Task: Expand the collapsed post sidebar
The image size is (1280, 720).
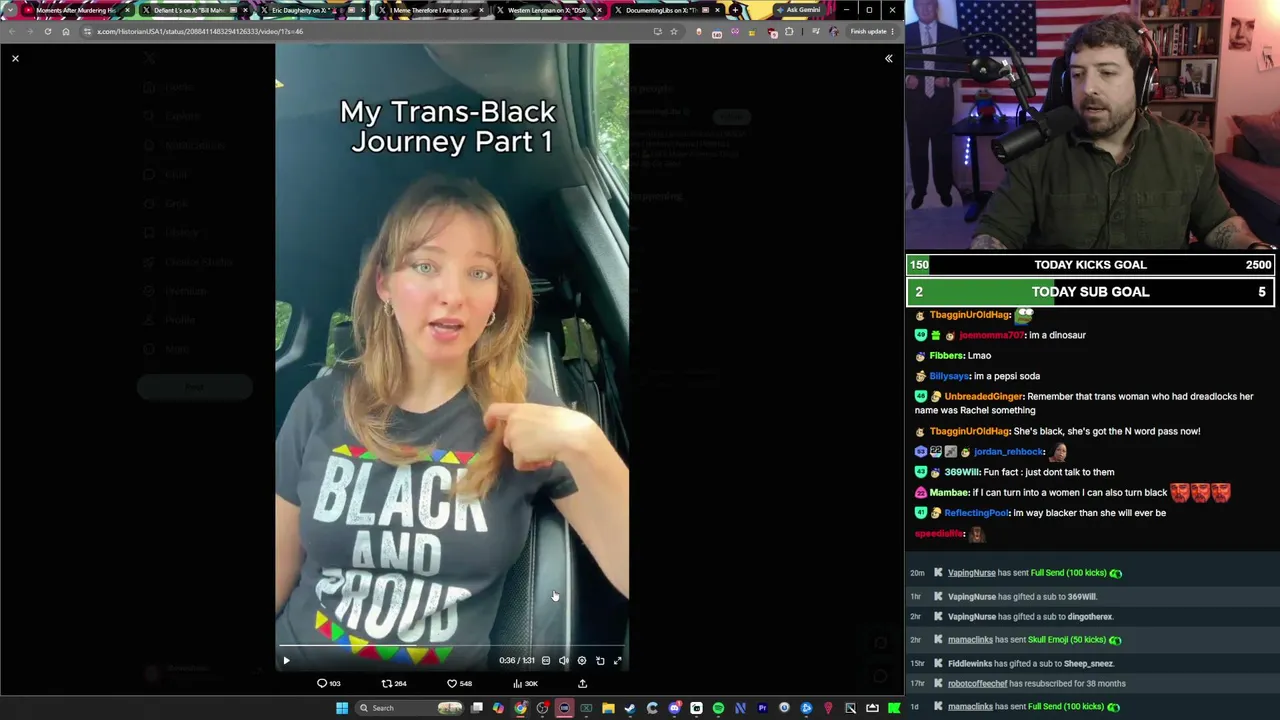Action: 888,59
